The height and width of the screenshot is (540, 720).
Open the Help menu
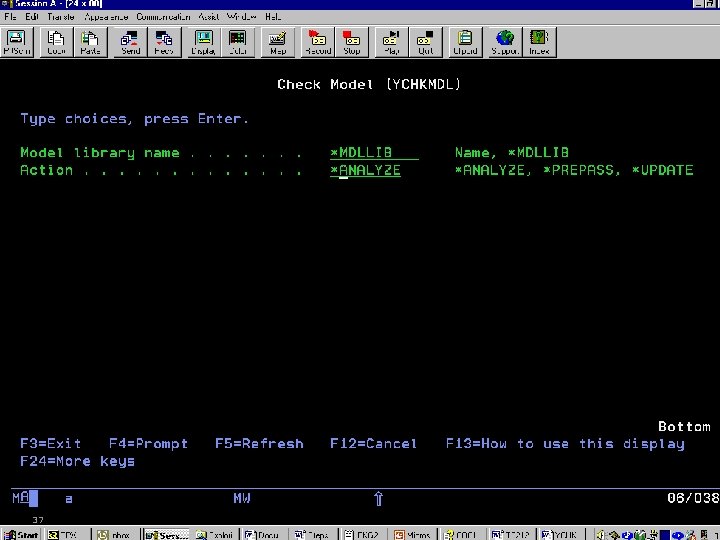point(273,17)
